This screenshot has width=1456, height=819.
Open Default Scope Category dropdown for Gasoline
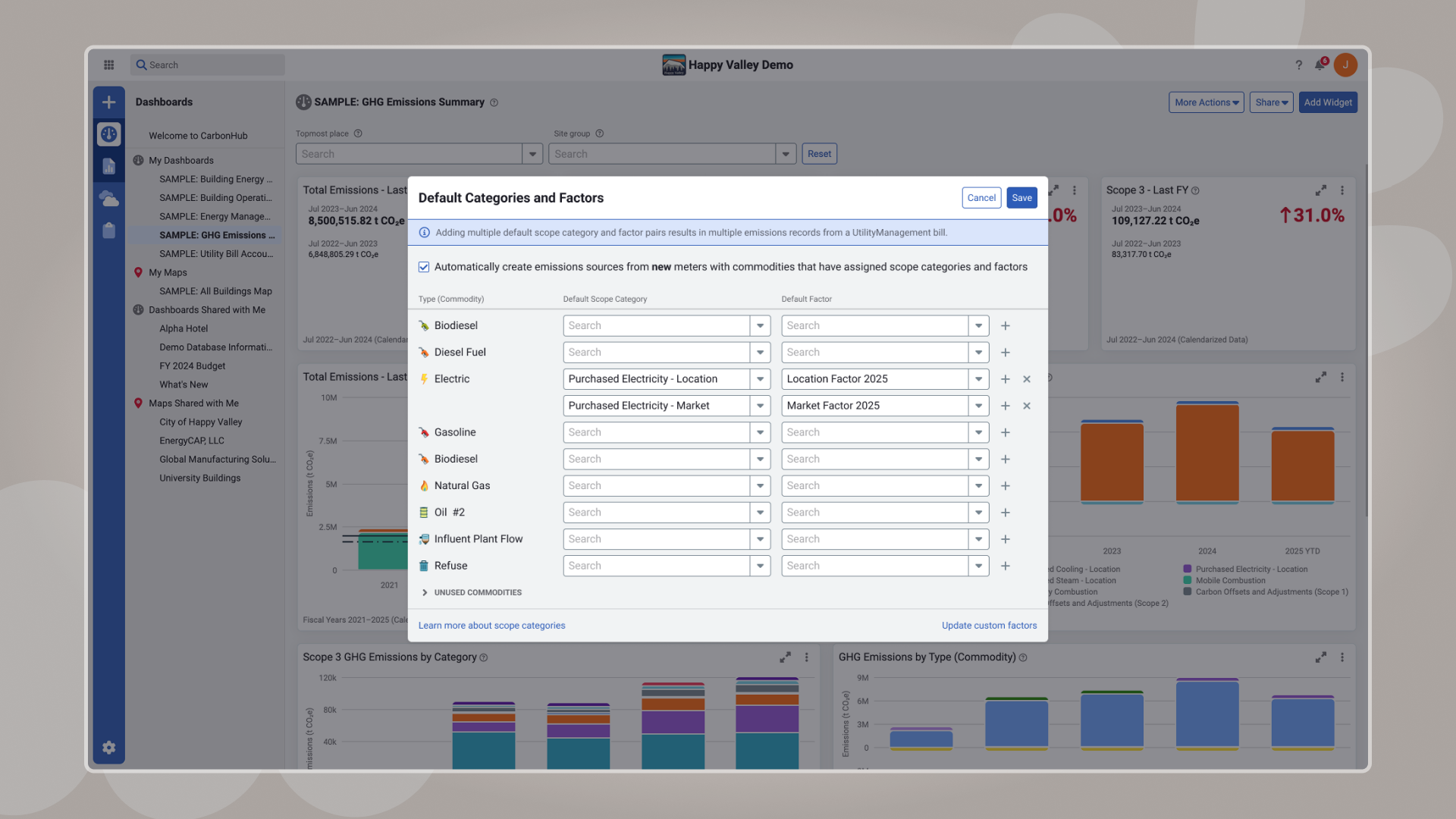tap(760, 432)
